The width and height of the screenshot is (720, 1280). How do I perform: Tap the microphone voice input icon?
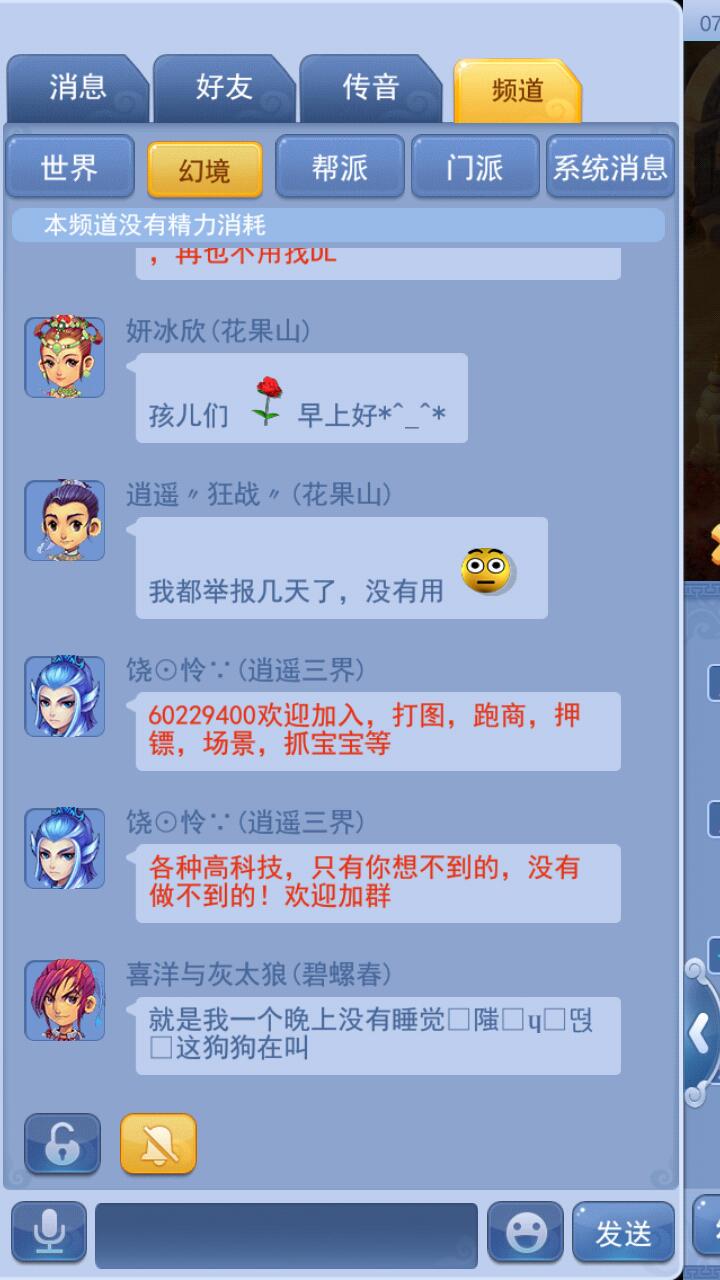48,1232
